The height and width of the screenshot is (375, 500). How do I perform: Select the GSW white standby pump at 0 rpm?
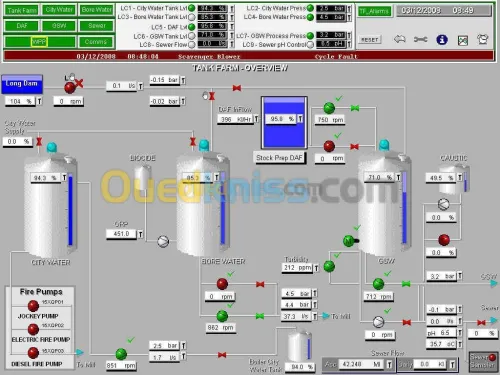click(378, 322)
